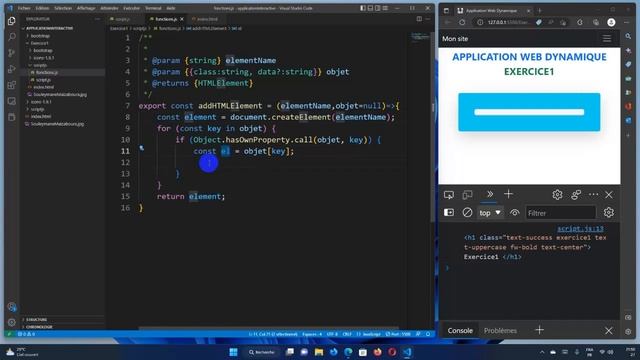Click the UTF-8 encoding in status bar
This screenshot has height=360, width=640.
(x=332, y=334)
